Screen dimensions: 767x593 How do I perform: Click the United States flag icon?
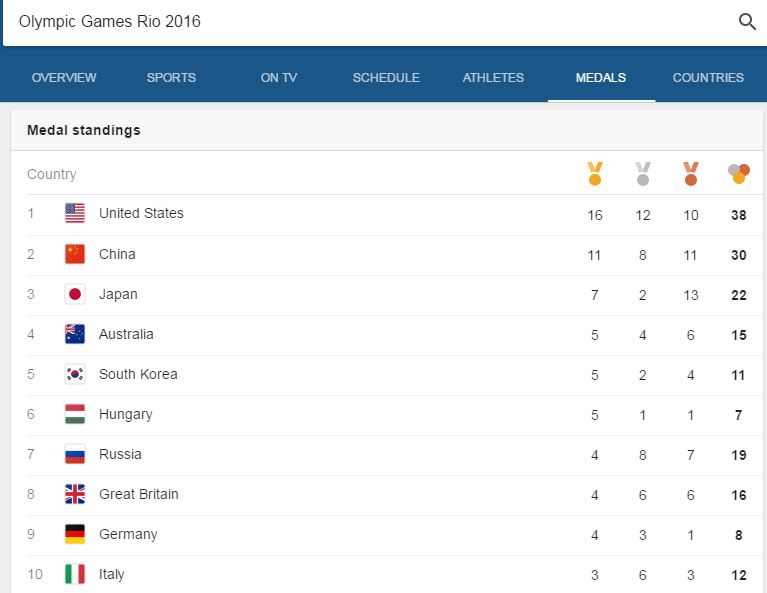[x=75, y=213]
